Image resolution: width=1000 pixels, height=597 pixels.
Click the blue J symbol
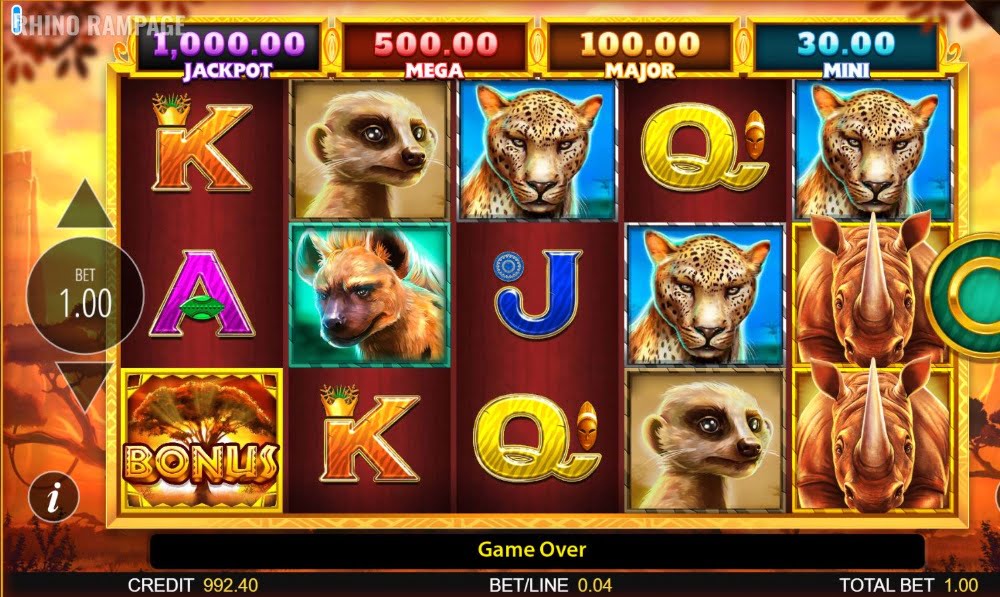538,293
